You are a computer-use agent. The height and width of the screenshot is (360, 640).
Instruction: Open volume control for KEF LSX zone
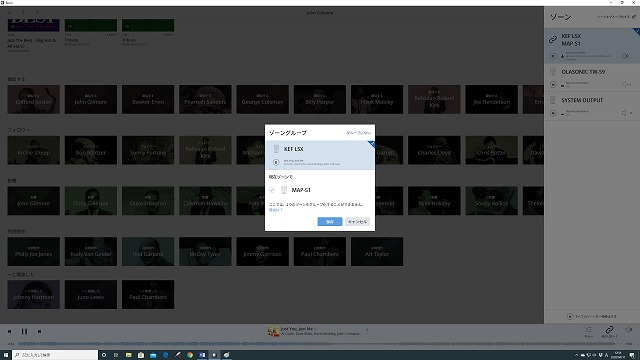click(625, 56)
